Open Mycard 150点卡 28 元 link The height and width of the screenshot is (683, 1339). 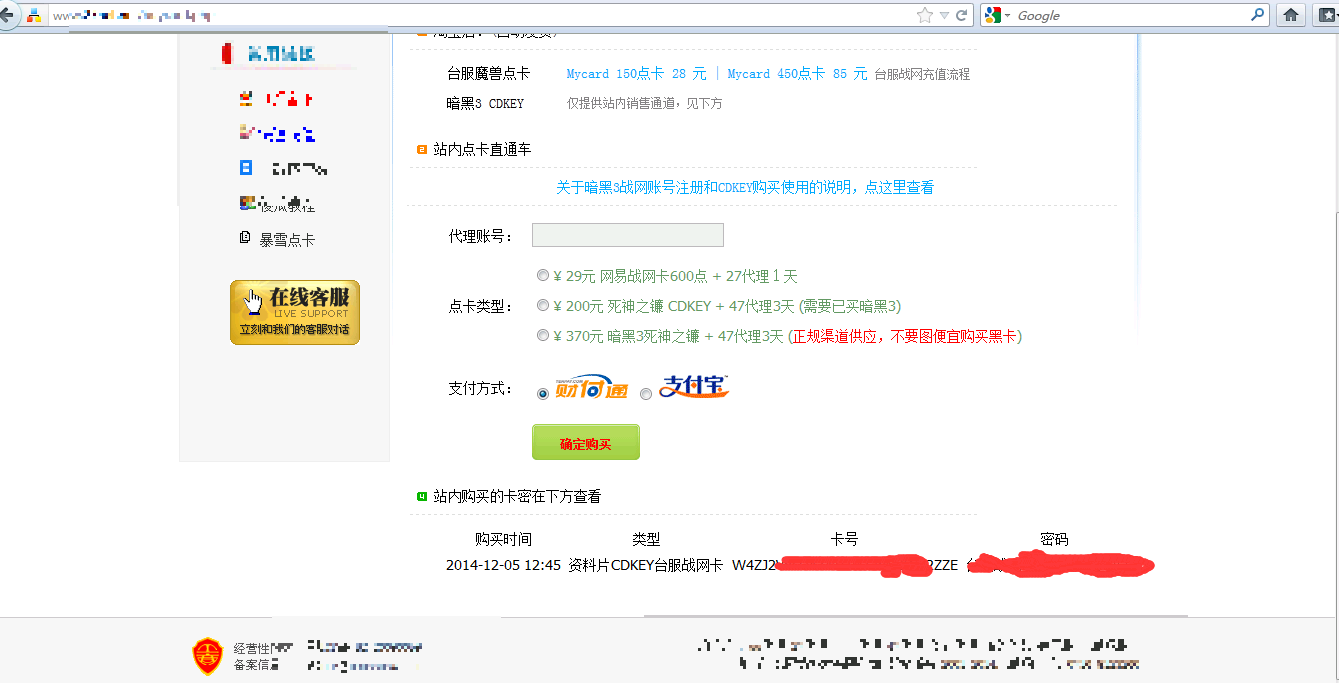(636, 74)
